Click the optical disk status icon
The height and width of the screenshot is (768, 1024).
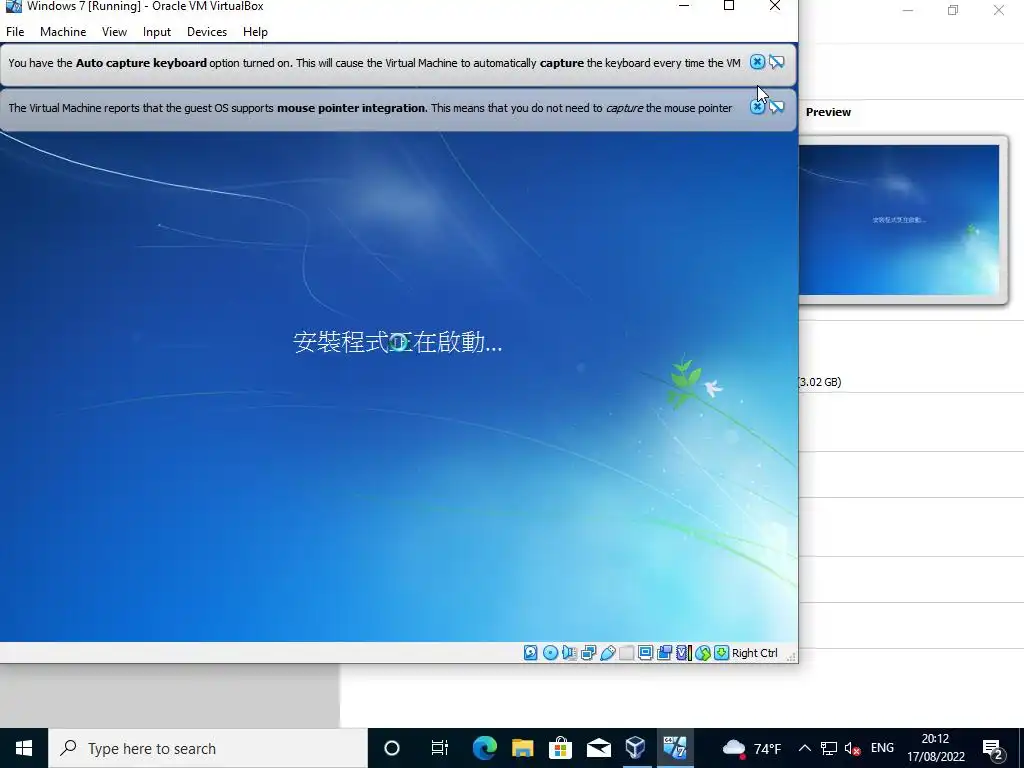[x=550, y=652]
